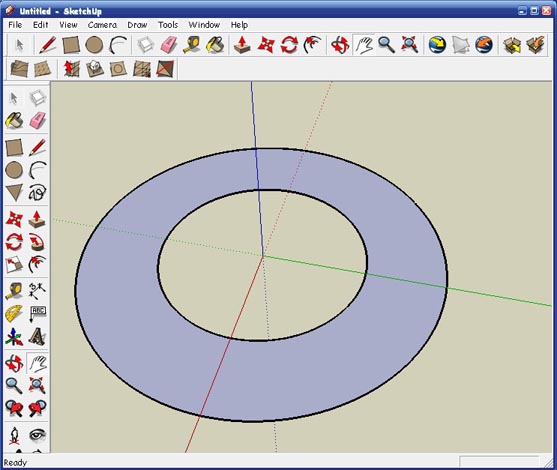Click Make Component in the left tool palette

[37, 98]
